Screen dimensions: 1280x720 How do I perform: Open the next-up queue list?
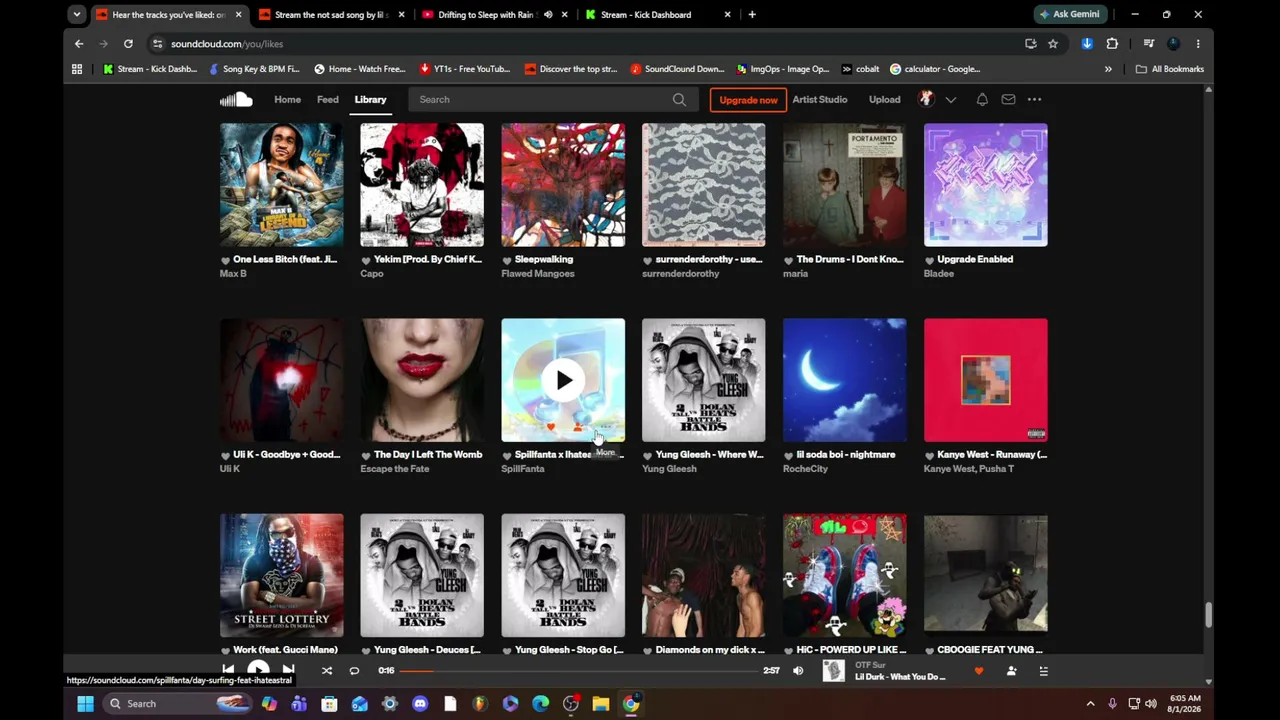[x=1043, y=671]
